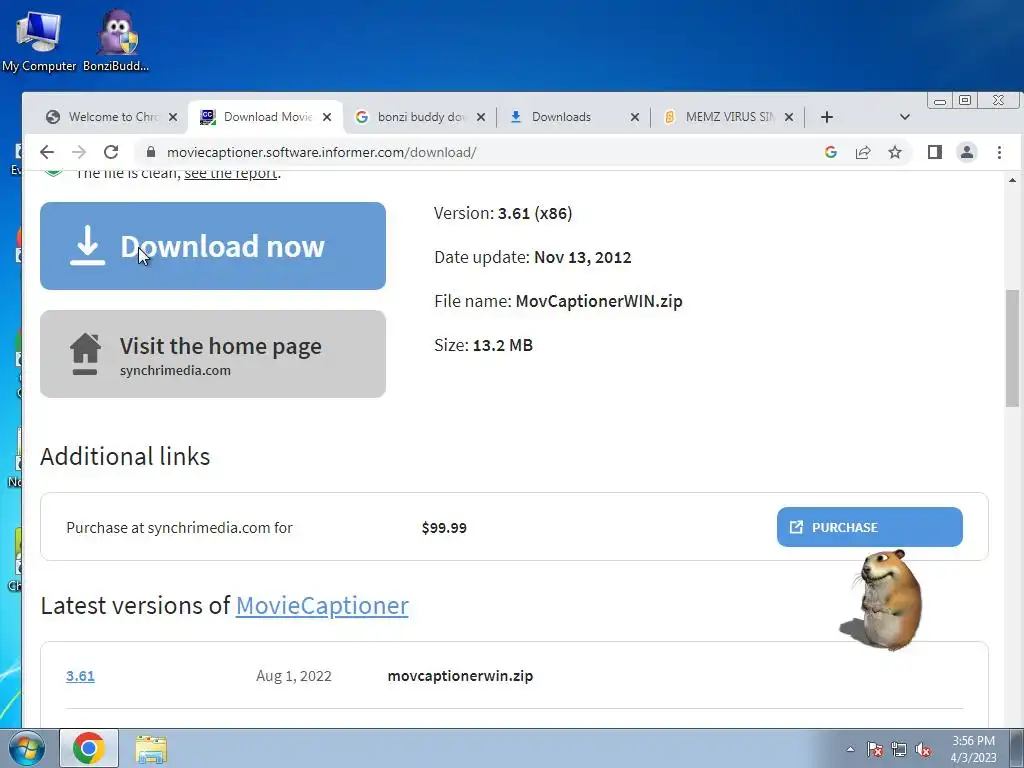Expand the tab search chevron
Image resolution: width=1024 pixels, height=768 pixels.
click(x=904, y=117)
